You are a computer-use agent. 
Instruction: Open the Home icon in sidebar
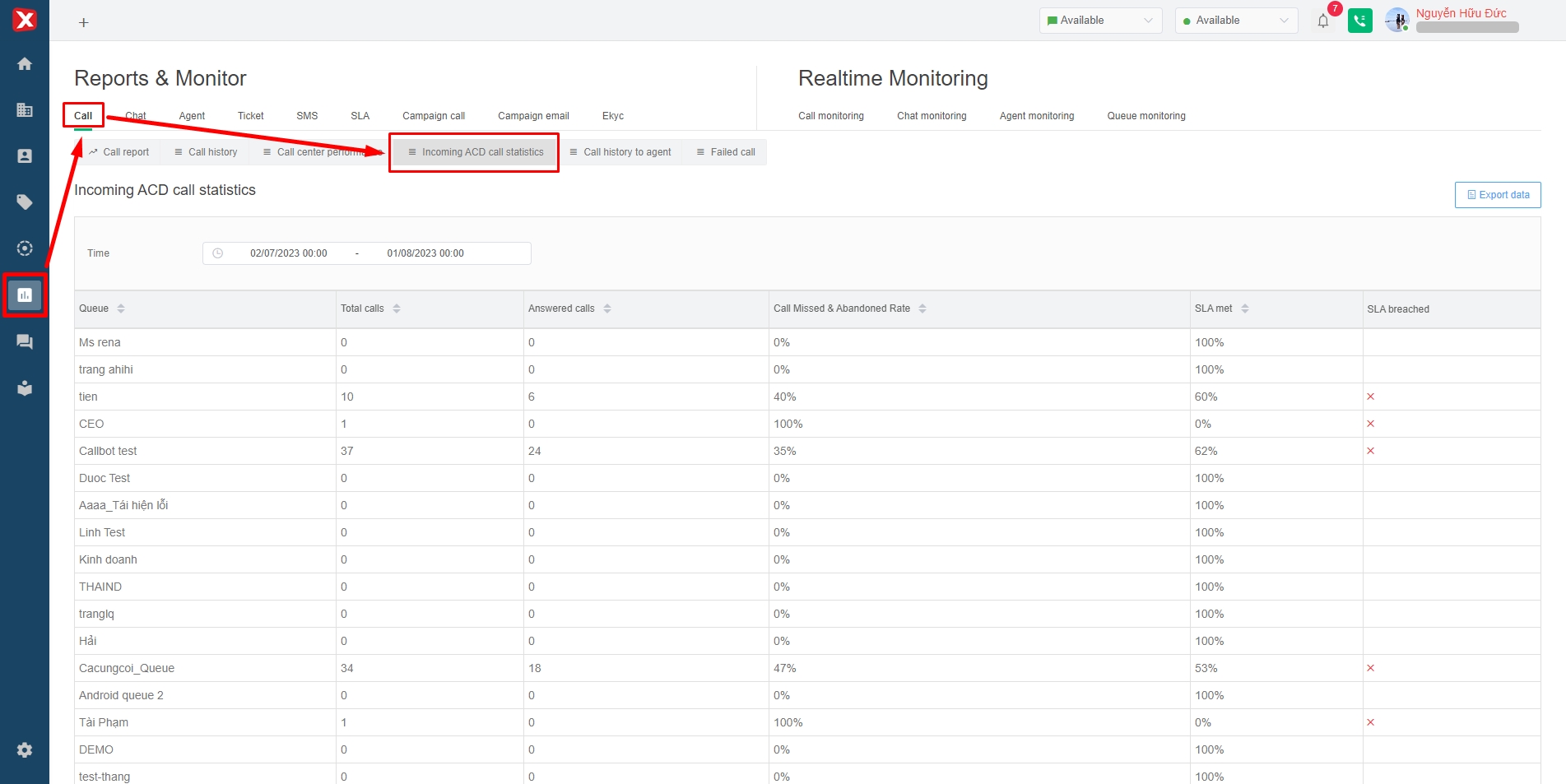(x=25, y=64)
